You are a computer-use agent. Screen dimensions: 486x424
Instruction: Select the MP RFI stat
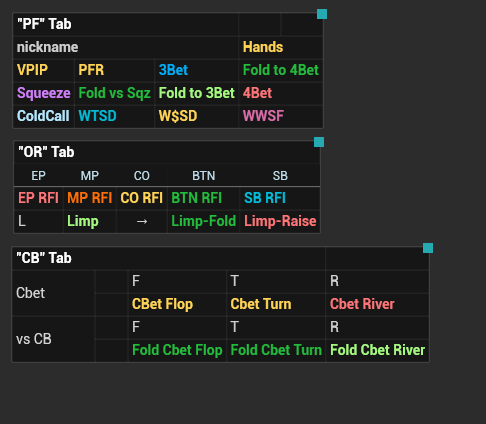point(90,198)
